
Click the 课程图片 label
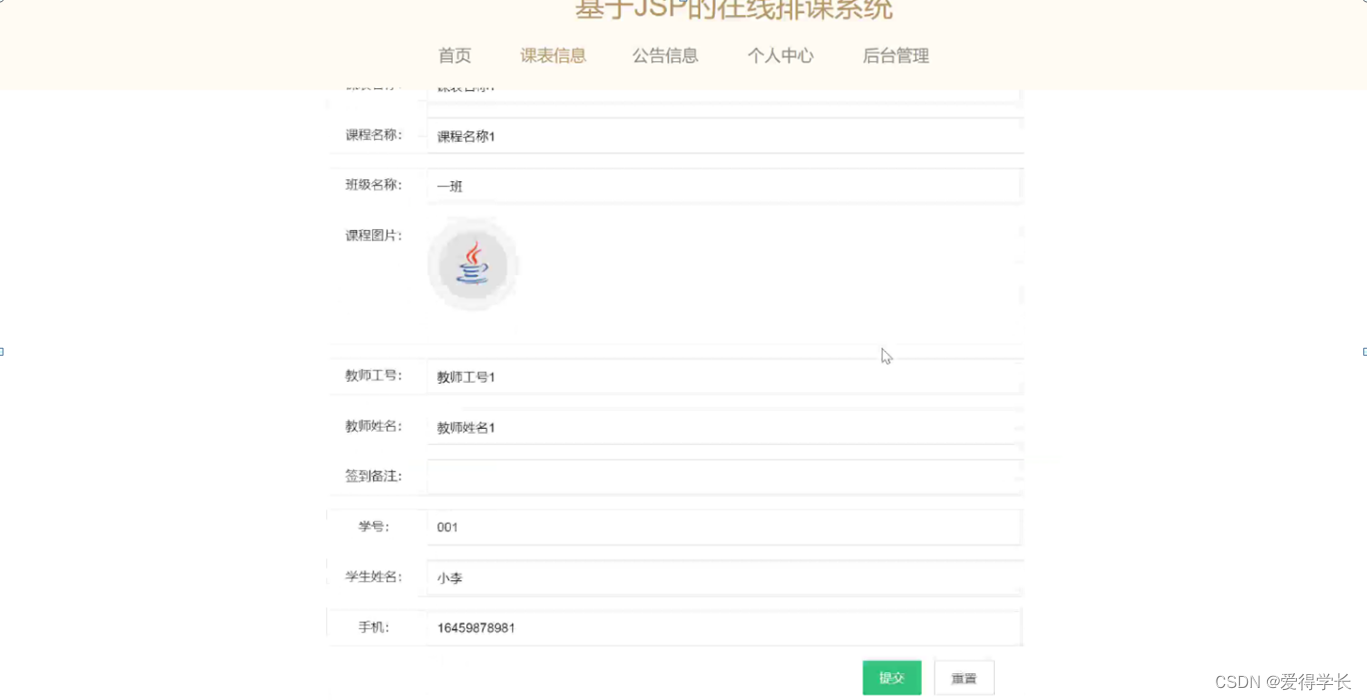373,235
